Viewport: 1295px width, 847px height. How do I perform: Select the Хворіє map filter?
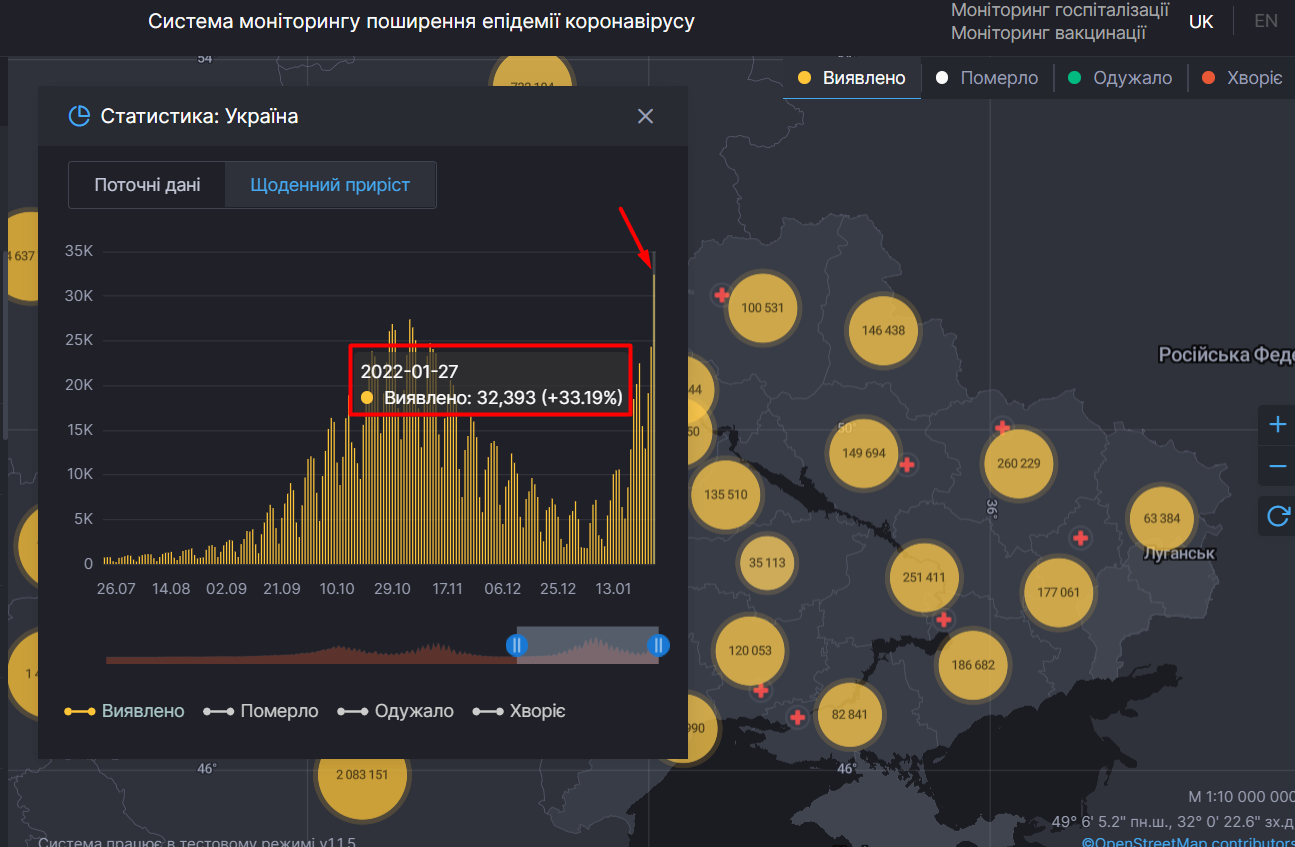1242,78
